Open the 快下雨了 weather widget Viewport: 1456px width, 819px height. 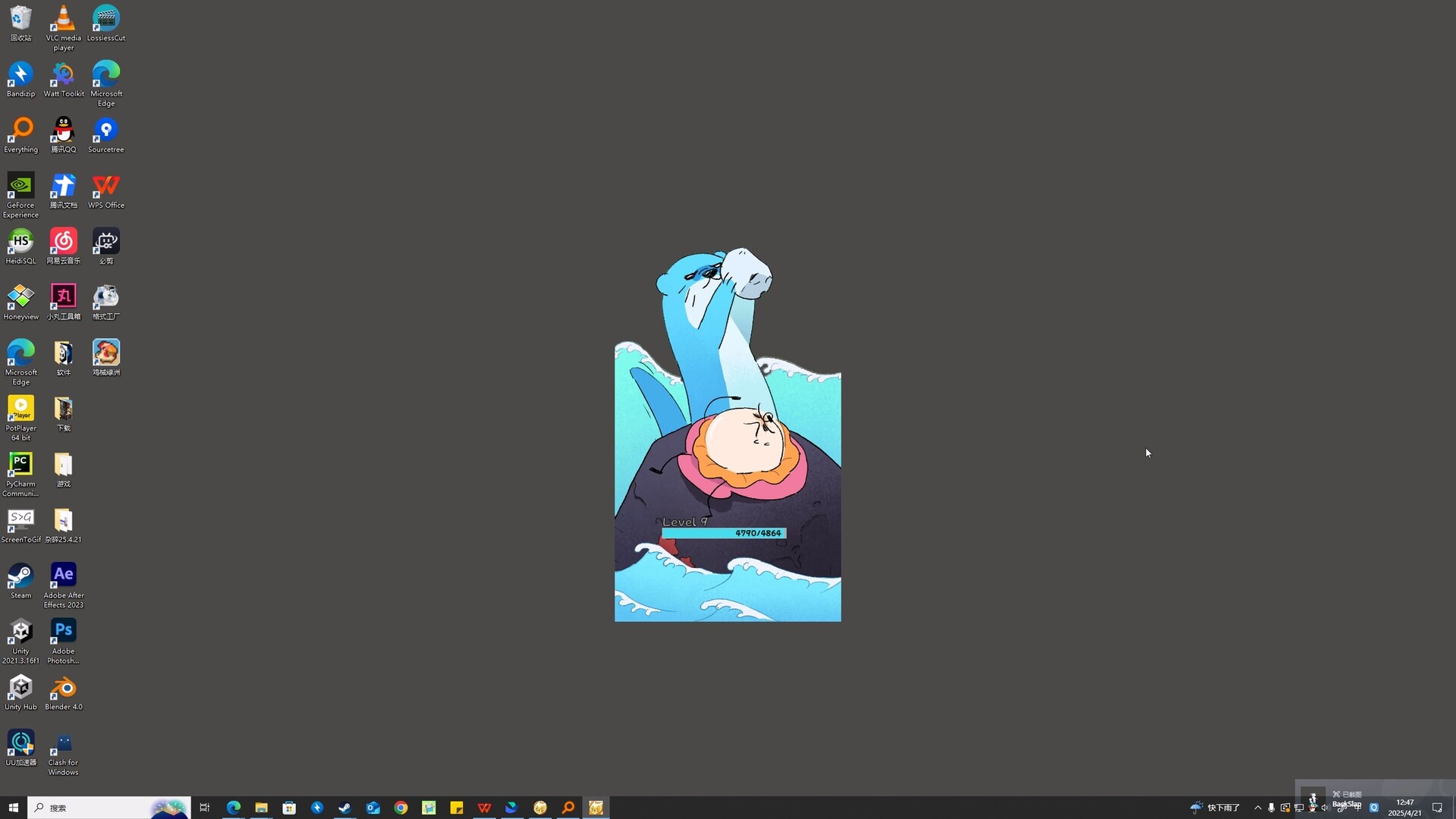point(1215,808)
